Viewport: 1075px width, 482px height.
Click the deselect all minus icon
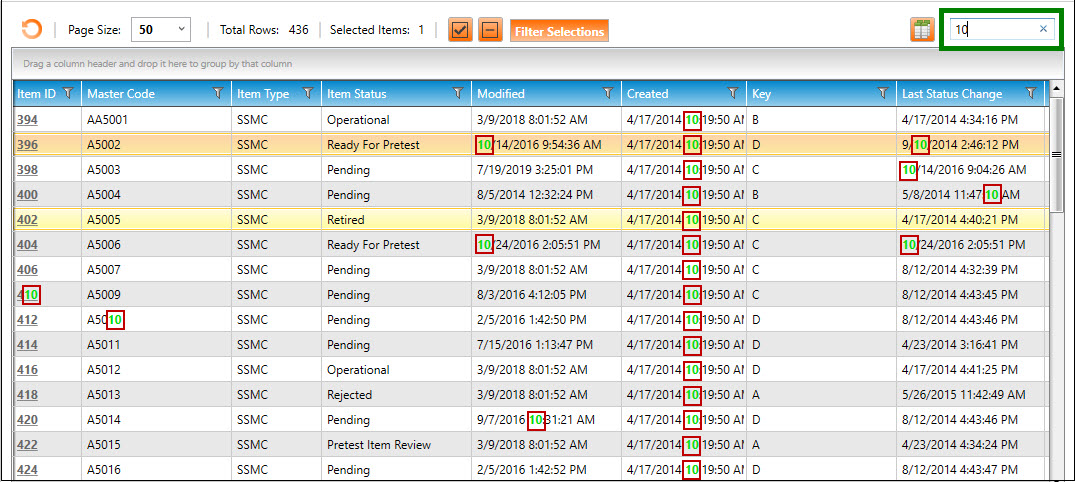(490, 30)
